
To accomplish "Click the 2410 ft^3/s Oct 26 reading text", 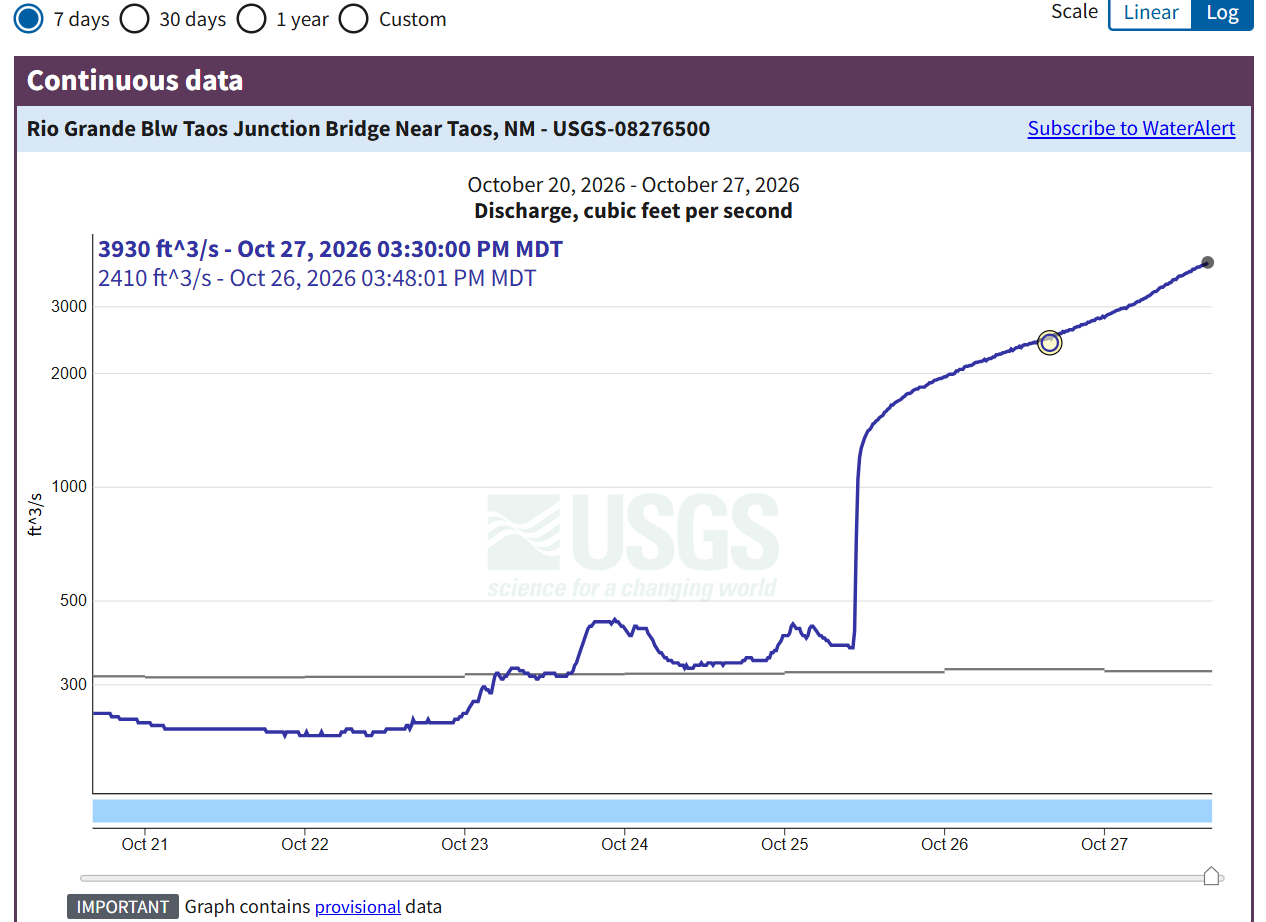I will click(x=317, y=278).
